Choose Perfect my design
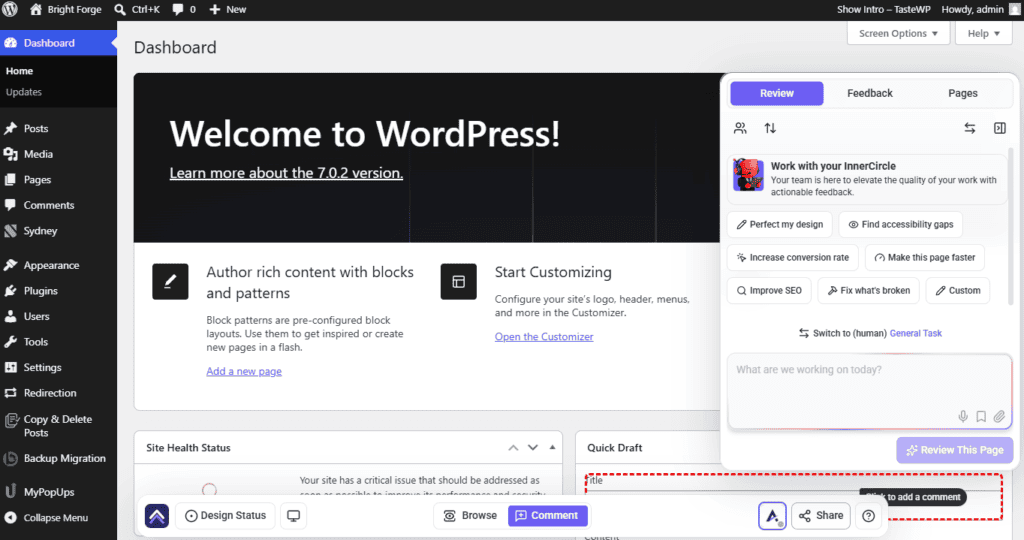 (x=780, y=225)
